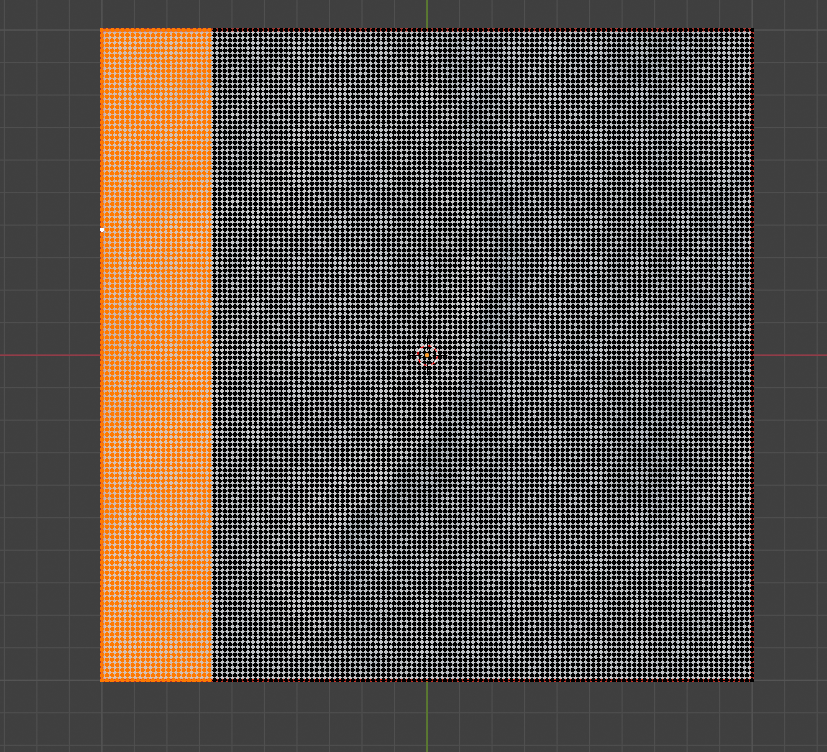Select top edge vertex at the Y-axis
The height and width of the screenshot is (752, 827).
[427, 30]
